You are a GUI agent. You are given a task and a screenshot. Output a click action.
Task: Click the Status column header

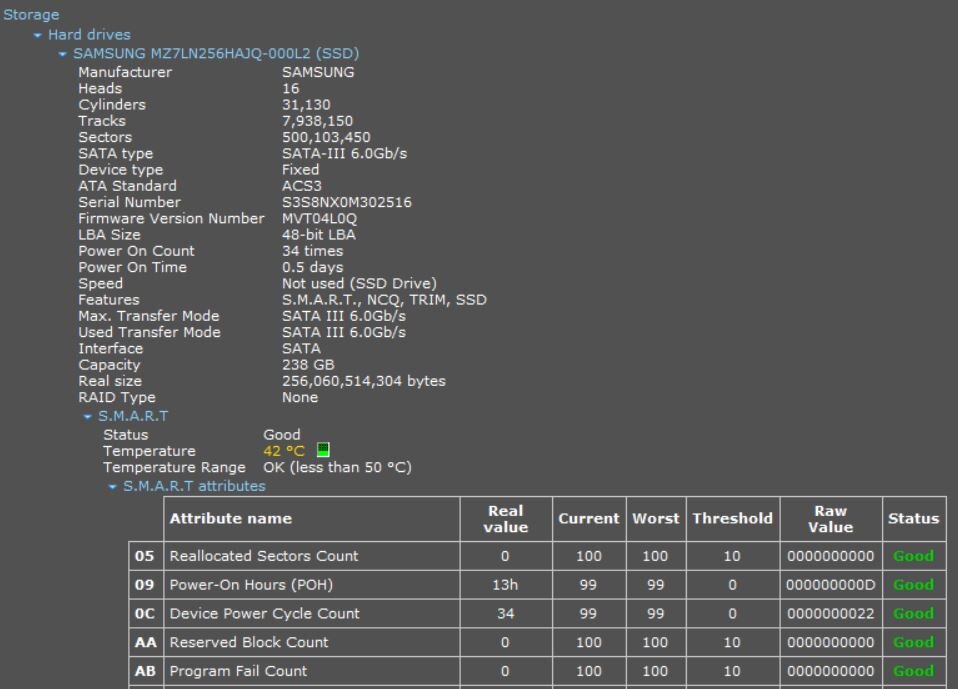click(x=914, y=519)
